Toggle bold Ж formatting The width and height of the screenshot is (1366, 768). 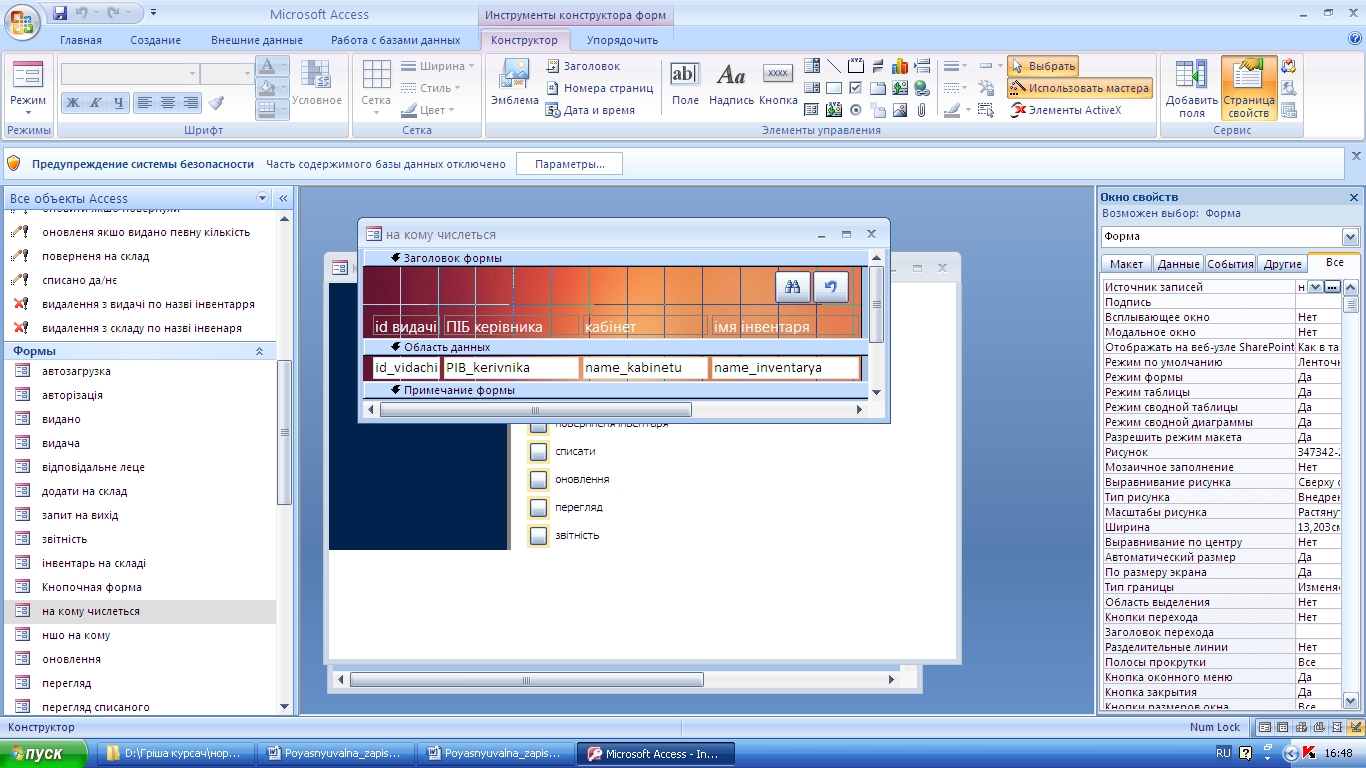pos(72,102)
